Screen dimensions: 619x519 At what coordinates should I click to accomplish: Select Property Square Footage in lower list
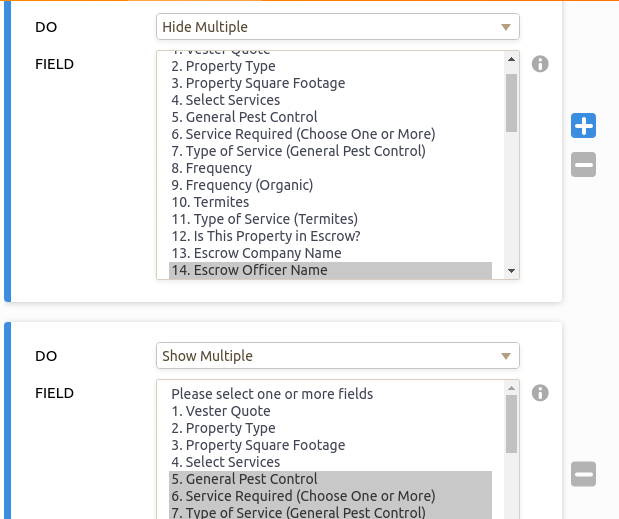pos(258,445)
